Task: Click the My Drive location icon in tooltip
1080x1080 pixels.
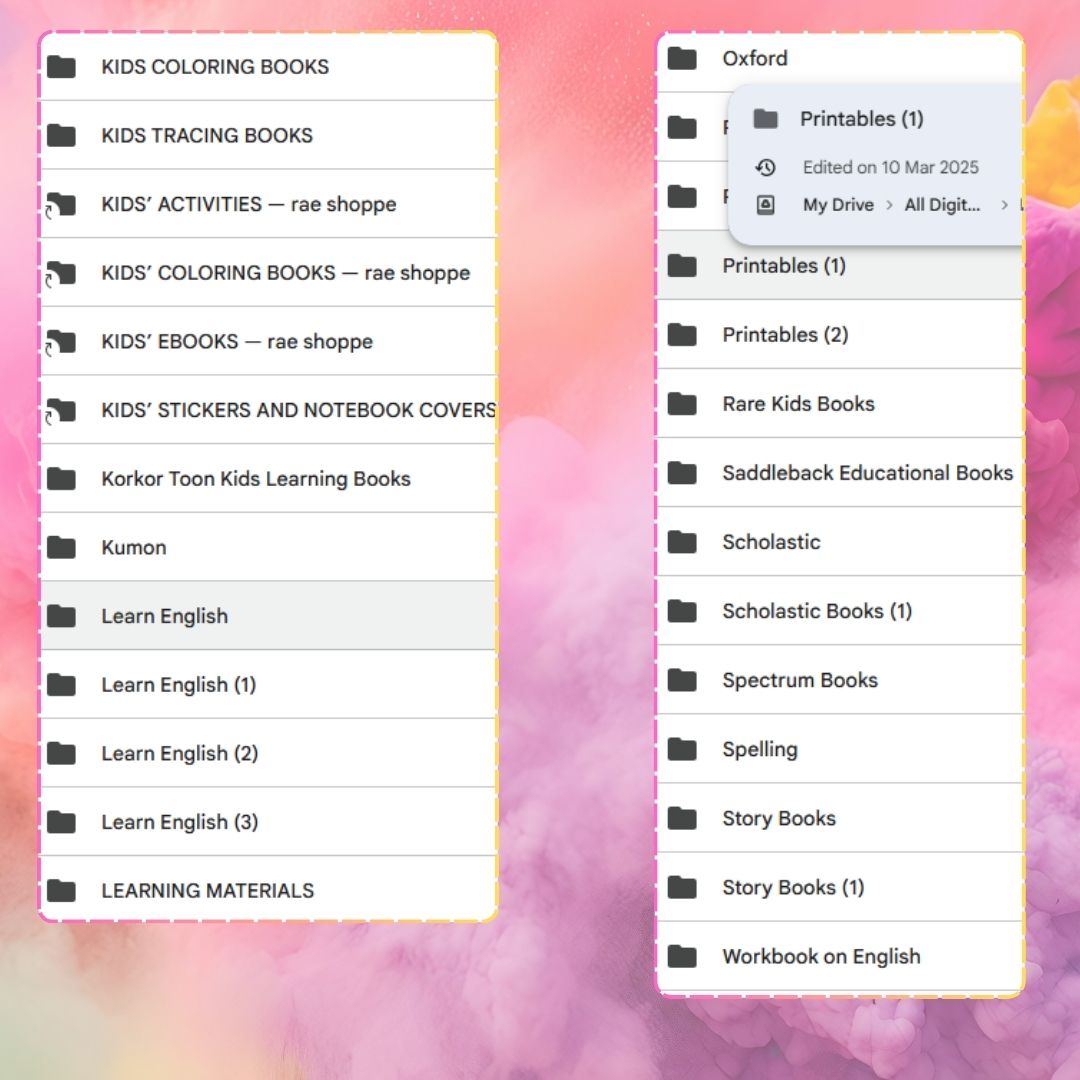Action: (x=766, y=205)
